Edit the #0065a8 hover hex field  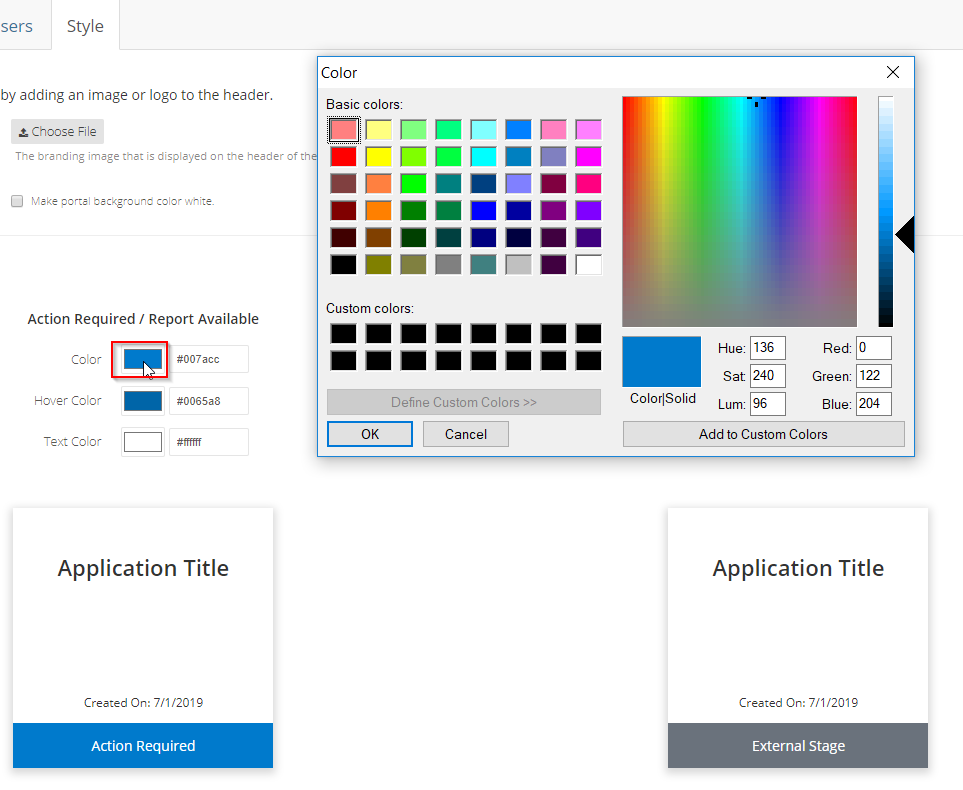[x=209, y=401]
